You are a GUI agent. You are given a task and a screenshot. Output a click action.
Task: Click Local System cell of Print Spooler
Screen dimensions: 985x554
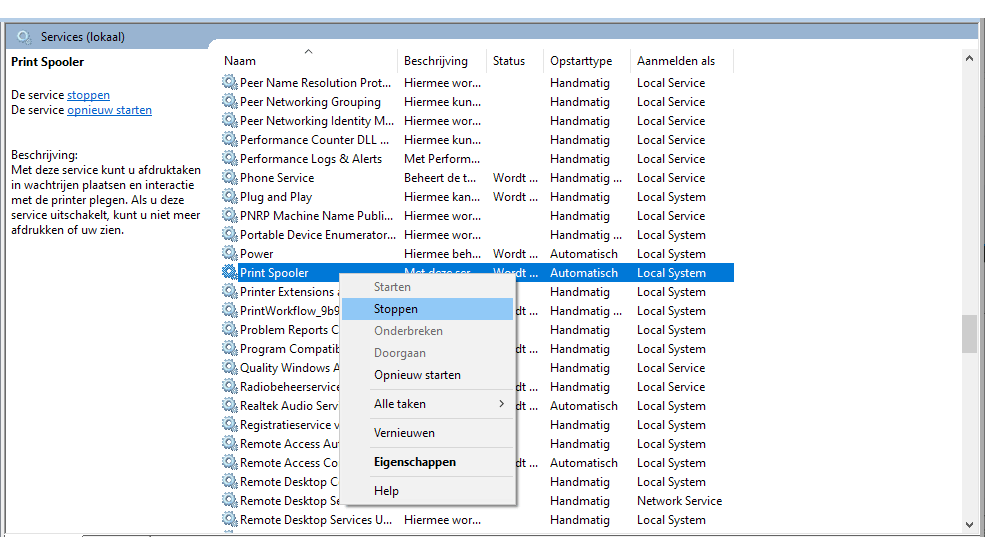coord(671,273)
